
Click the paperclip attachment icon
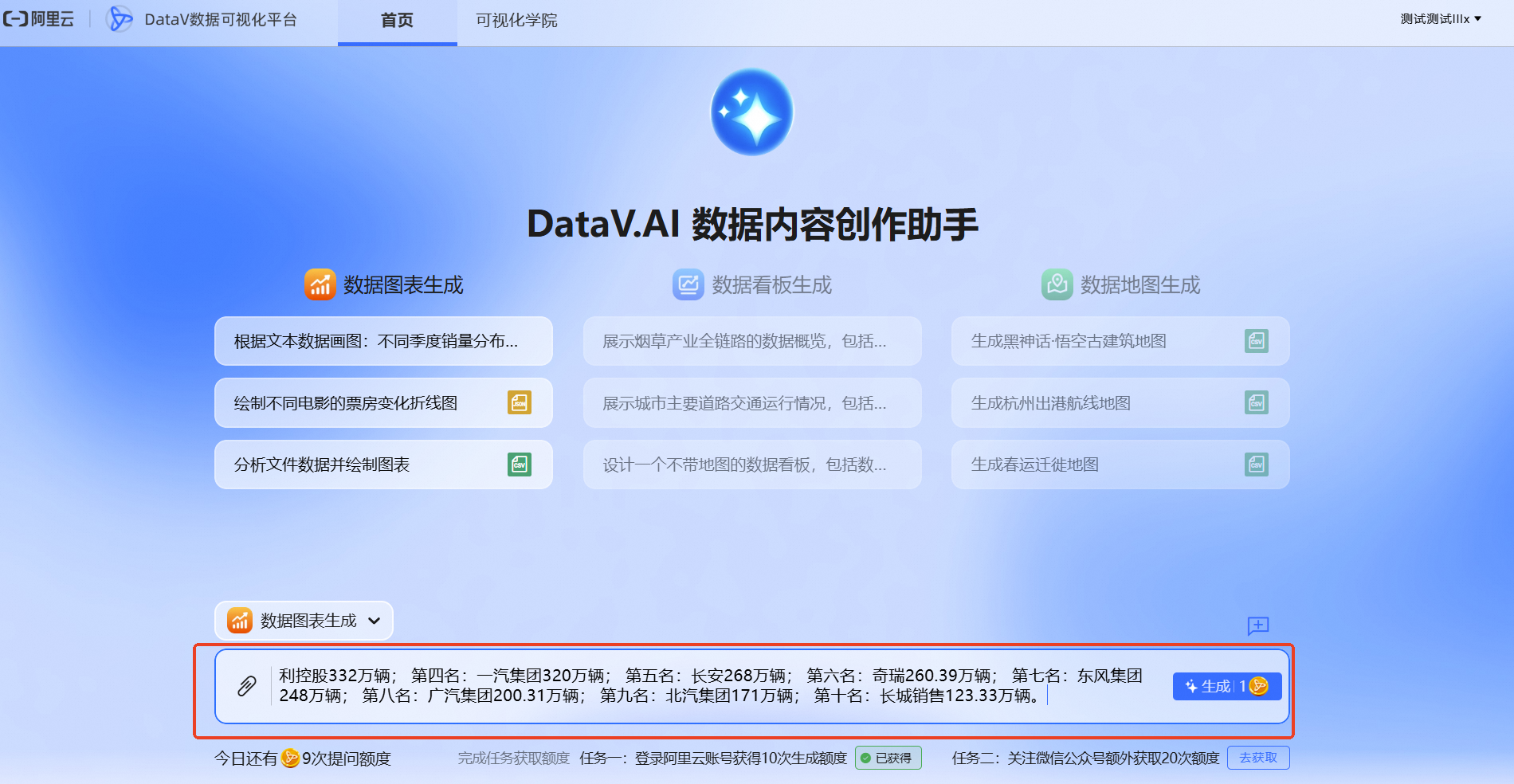tap(247, 686)
